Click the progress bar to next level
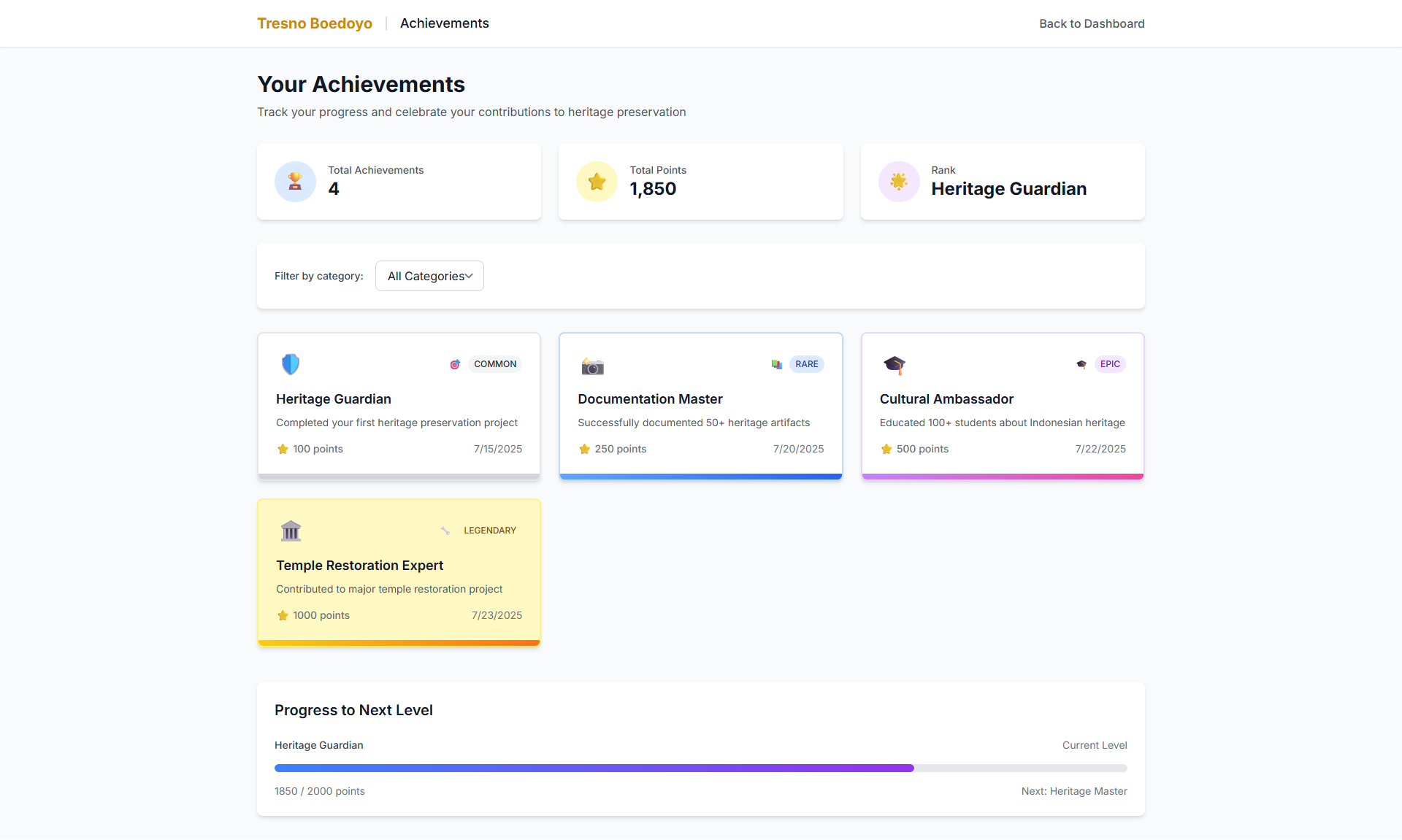The height and width of the screenshot is (840, 1402). (x=700, y=768)
